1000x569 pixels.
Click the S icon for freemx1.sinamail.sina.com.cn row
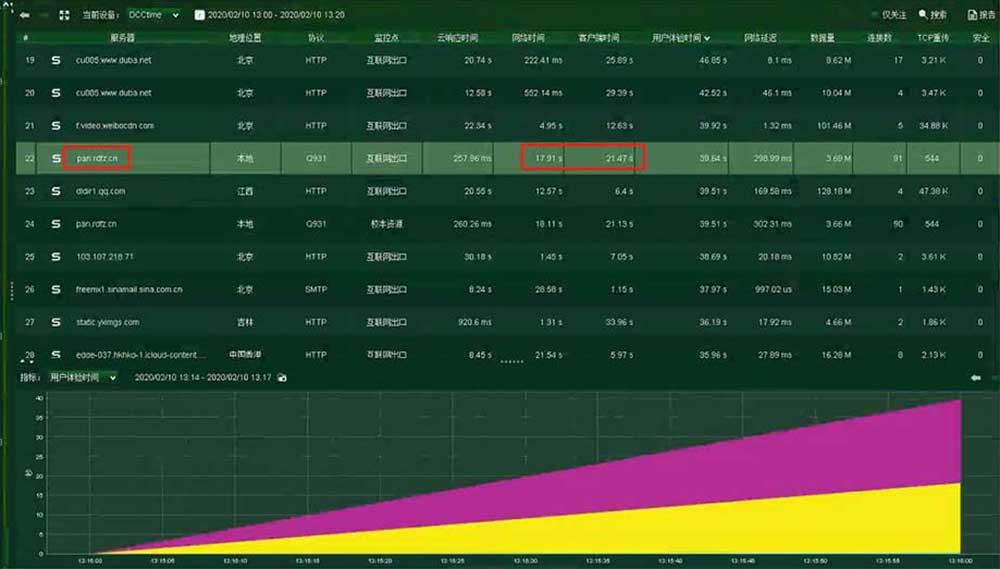coord(56,290)
